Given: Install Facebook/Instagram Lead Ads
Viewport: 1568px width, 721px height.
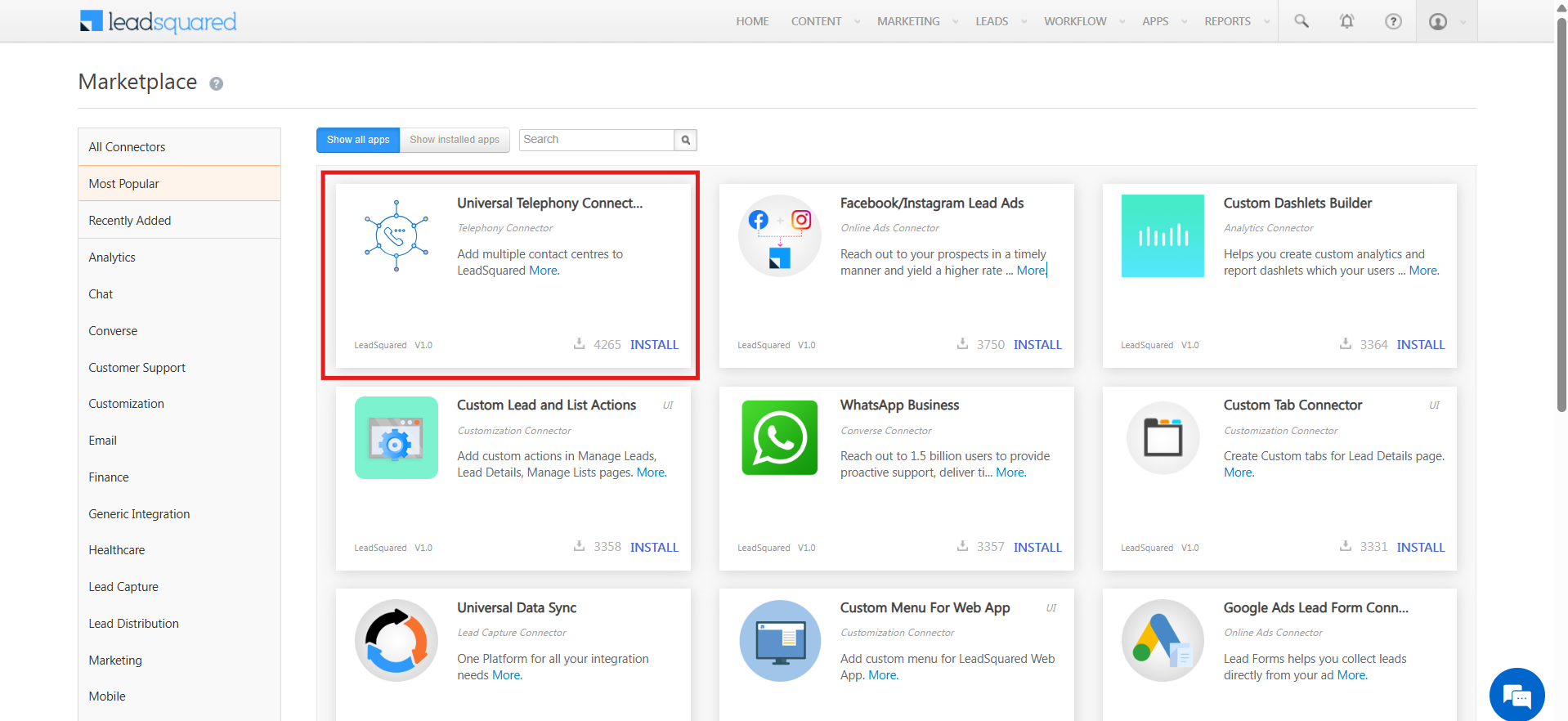Looking at the screenshot, I should [1037, 345].
